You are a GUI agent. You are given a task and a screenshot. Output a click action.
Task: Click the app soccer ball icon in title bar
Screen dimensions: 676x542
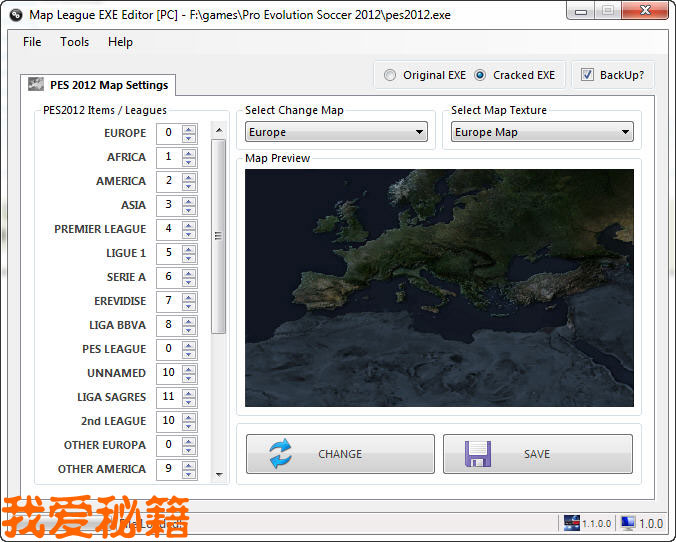coord(16,12)
